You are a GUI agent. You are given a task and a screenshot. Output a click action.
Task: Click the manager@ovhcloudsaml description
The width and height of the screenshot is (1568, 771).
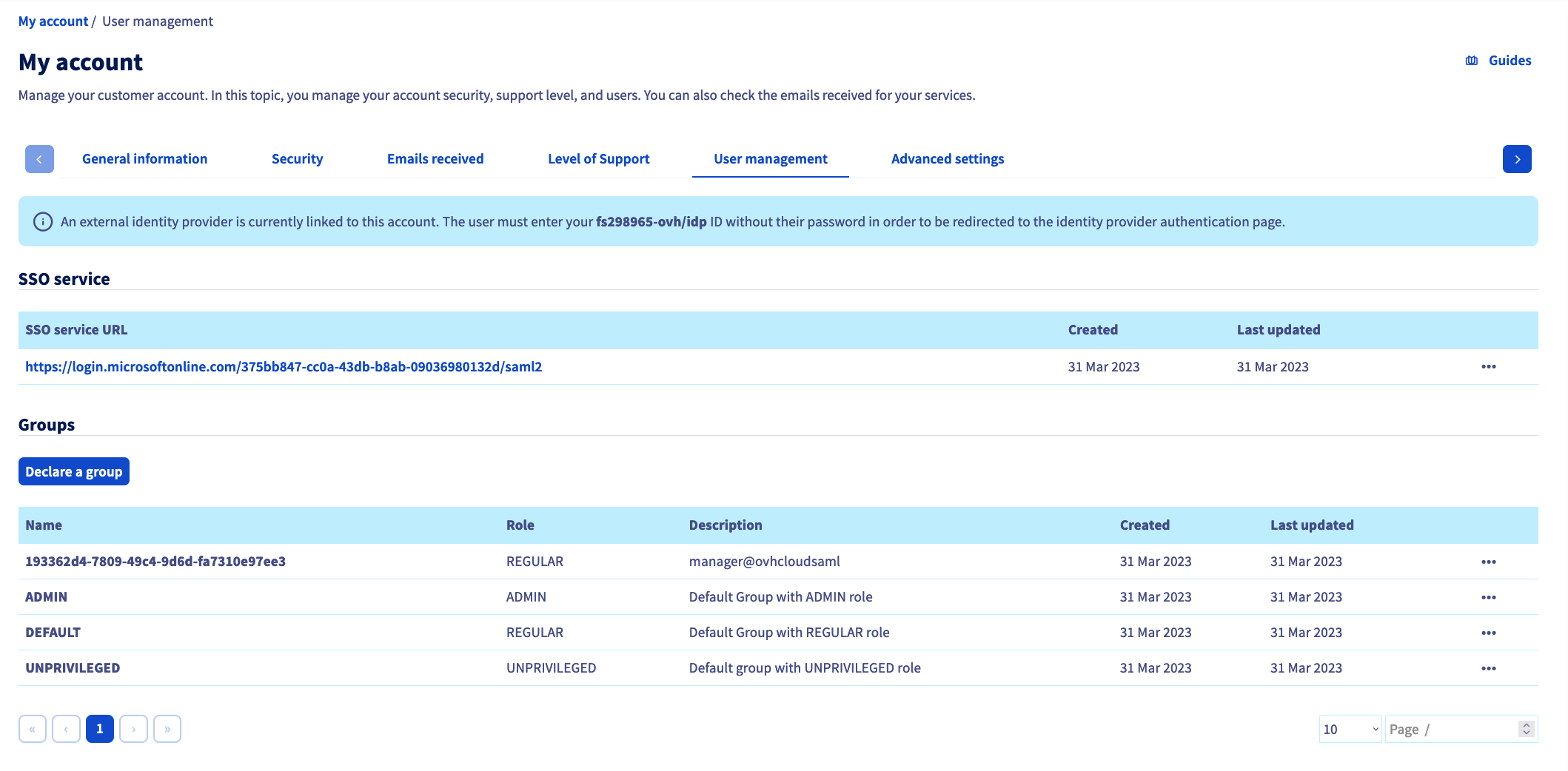[765, 562]
